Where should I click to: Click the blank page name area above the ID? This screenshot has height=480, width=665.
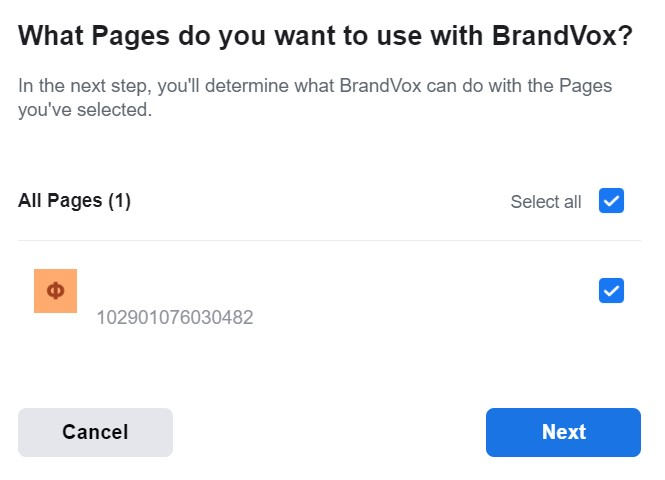coord(175,289)
